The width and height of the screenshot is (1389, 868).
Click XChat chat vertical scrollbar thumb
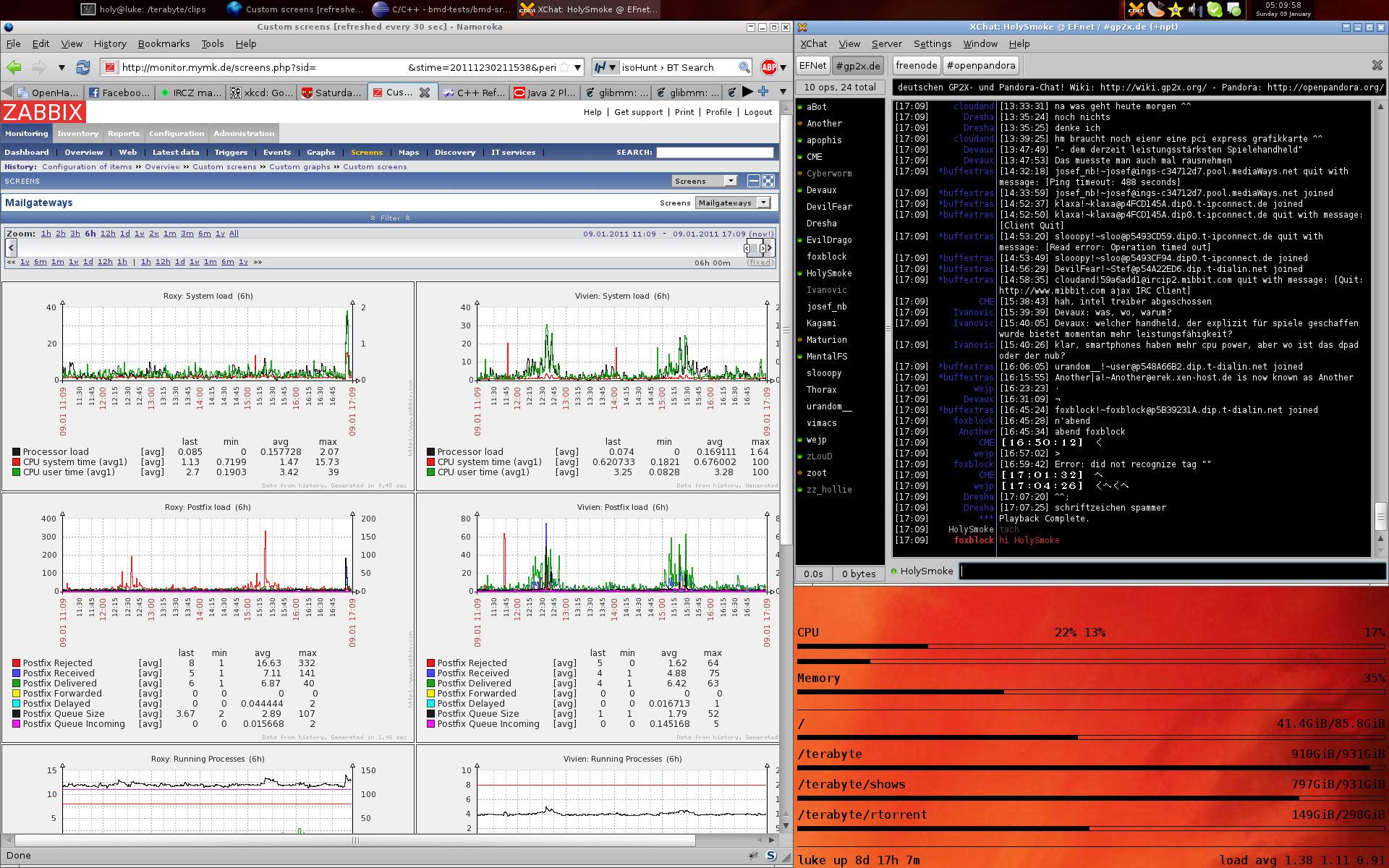[x=1380, y=516]
